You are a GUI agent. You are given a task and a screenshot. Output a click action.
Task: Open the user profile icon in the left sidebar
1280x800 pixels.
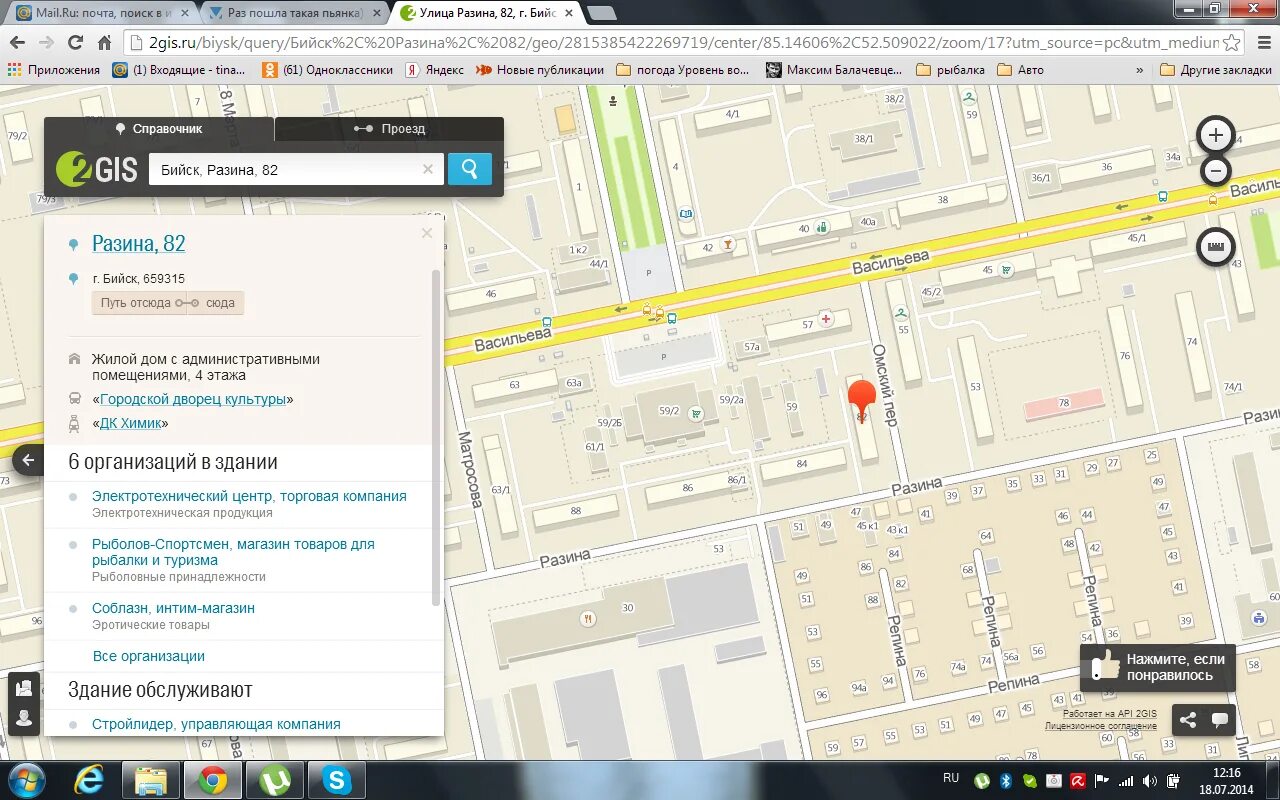[24, 718]
